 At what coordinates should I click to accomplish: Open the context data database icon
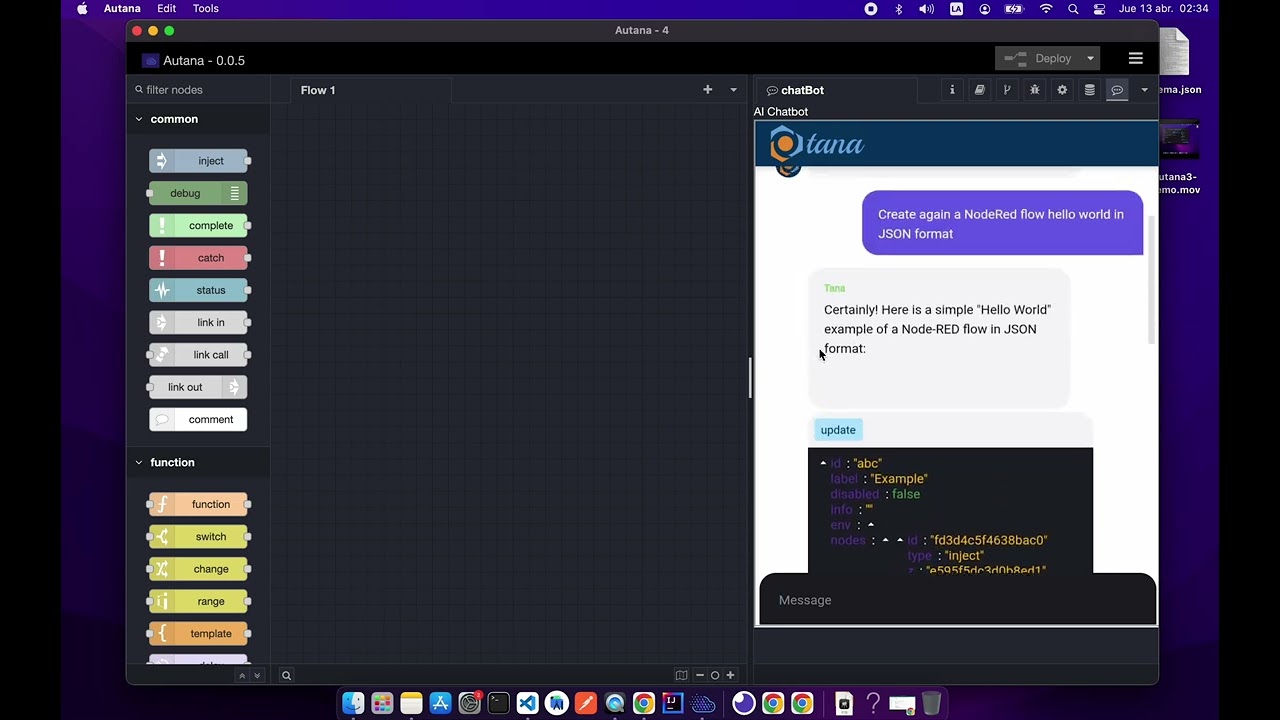[1090, 90]
